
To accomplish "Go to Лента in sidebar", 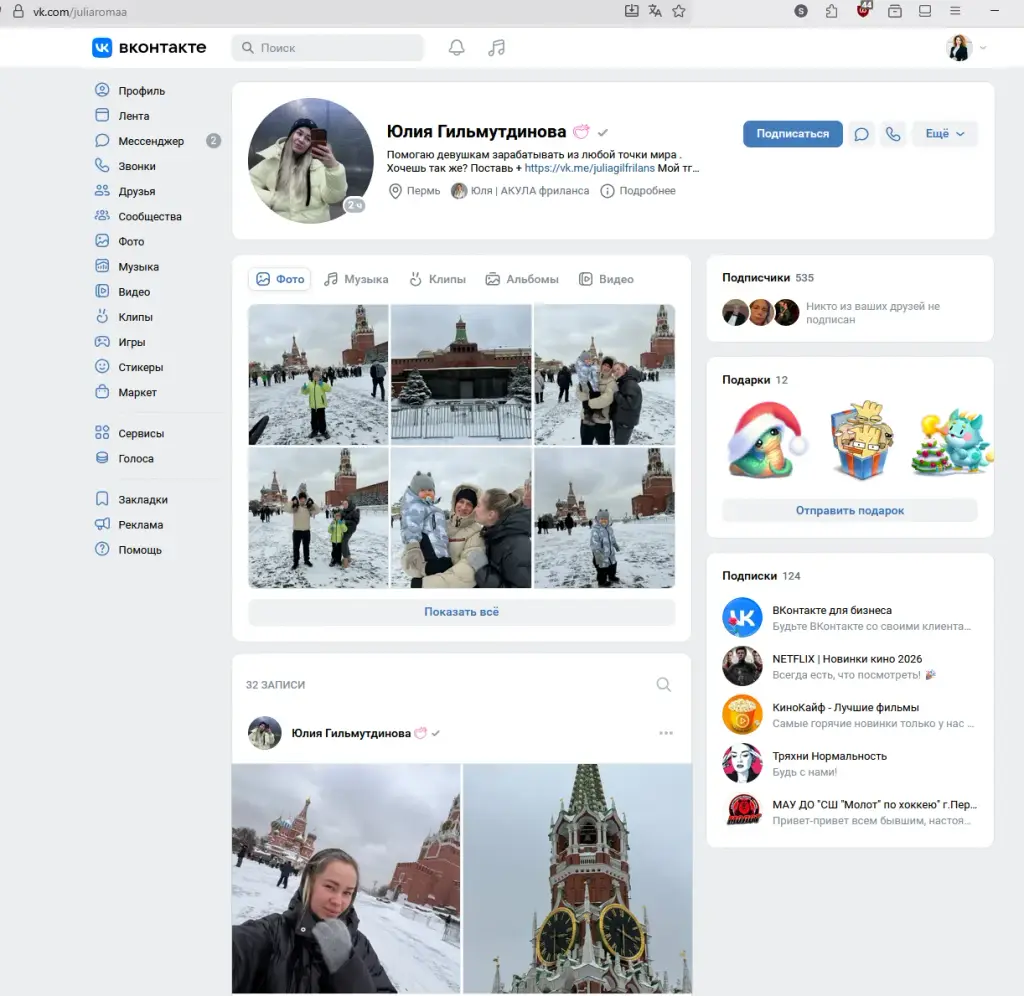I will [x=122, y=116].
